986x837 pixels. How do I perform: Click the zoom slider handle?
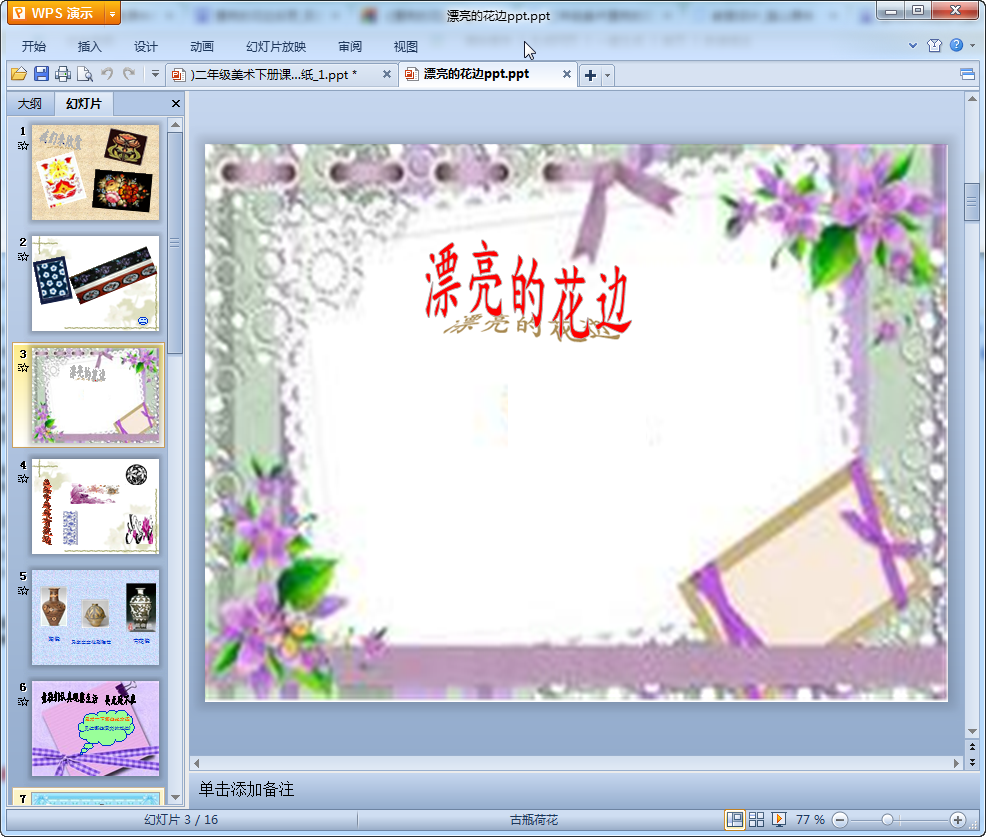[887, 819]
